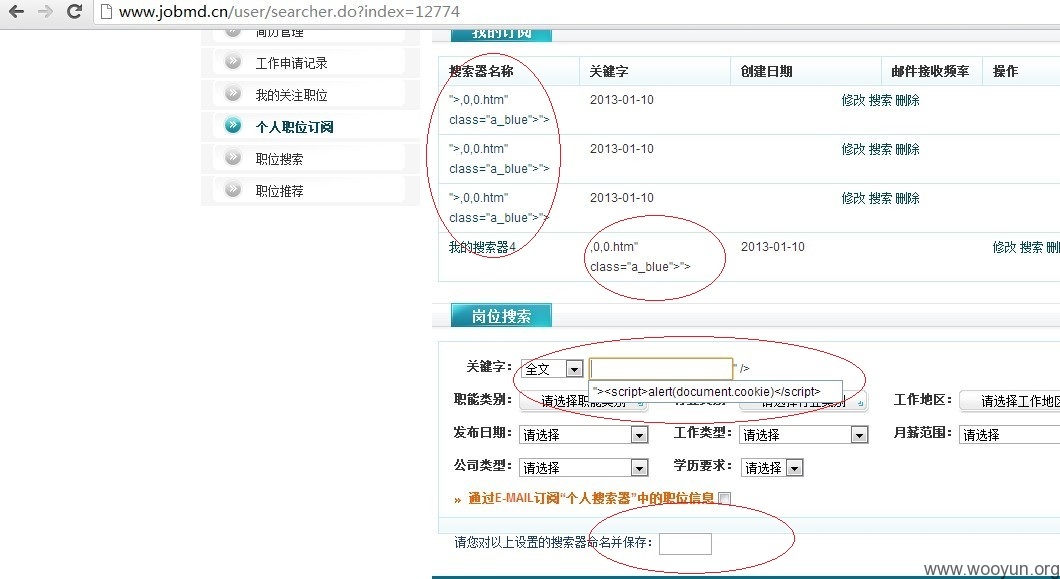Click the arrow icon beside 职位搜索
The width and height of the screenshot is (1060, 579).
pos(233,158)
